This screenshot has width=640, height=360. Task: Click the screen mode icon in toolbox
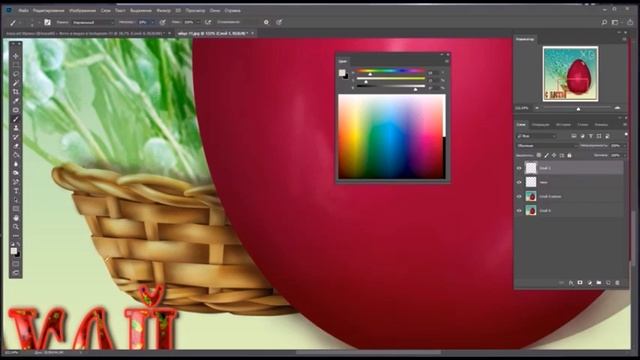(x=16, y=273)
